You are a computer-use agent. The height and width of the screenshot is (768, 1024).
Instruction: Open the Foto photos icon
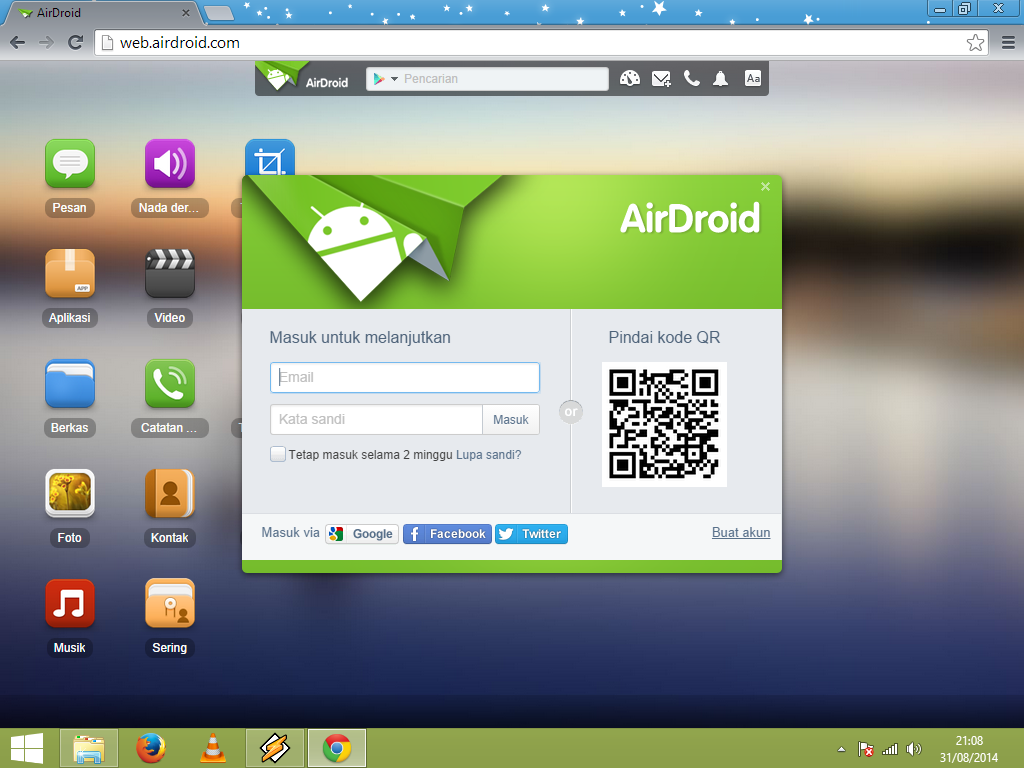[70, 493]
